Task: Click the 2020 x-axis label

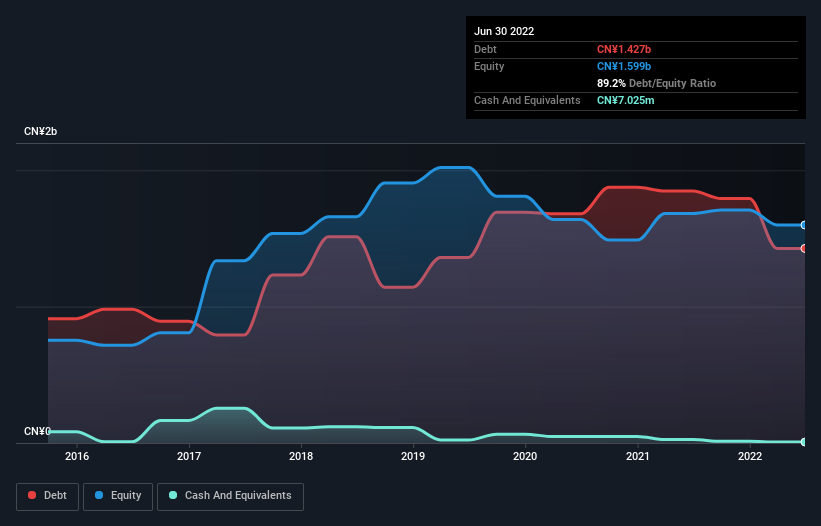Action: (525, 456)
